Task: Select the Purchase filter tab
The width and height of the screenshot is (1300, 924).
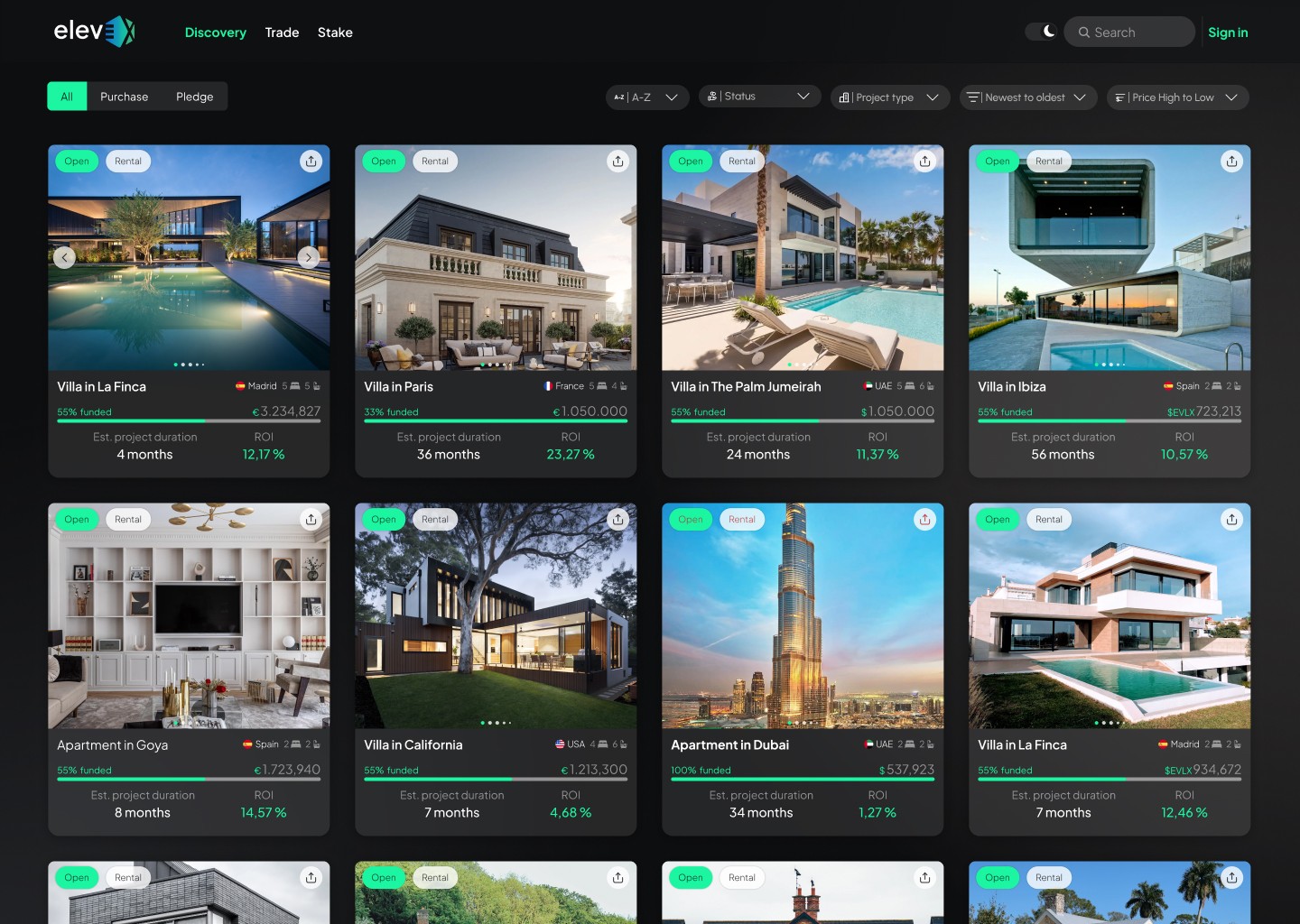Action: [125, 97]
